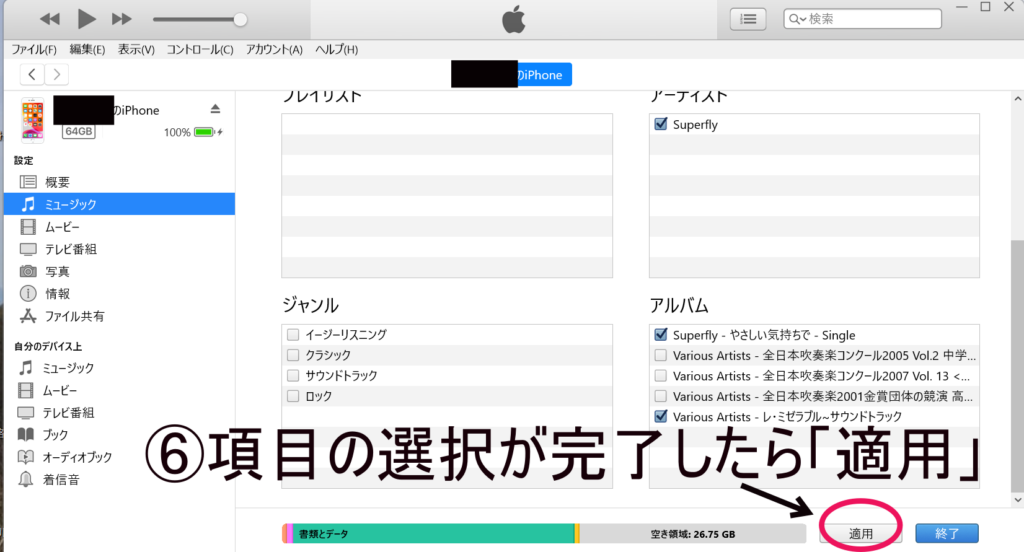Open the list view (Up Next) icon
Screen dimensions: 1024x552
[x=748, y=19]
